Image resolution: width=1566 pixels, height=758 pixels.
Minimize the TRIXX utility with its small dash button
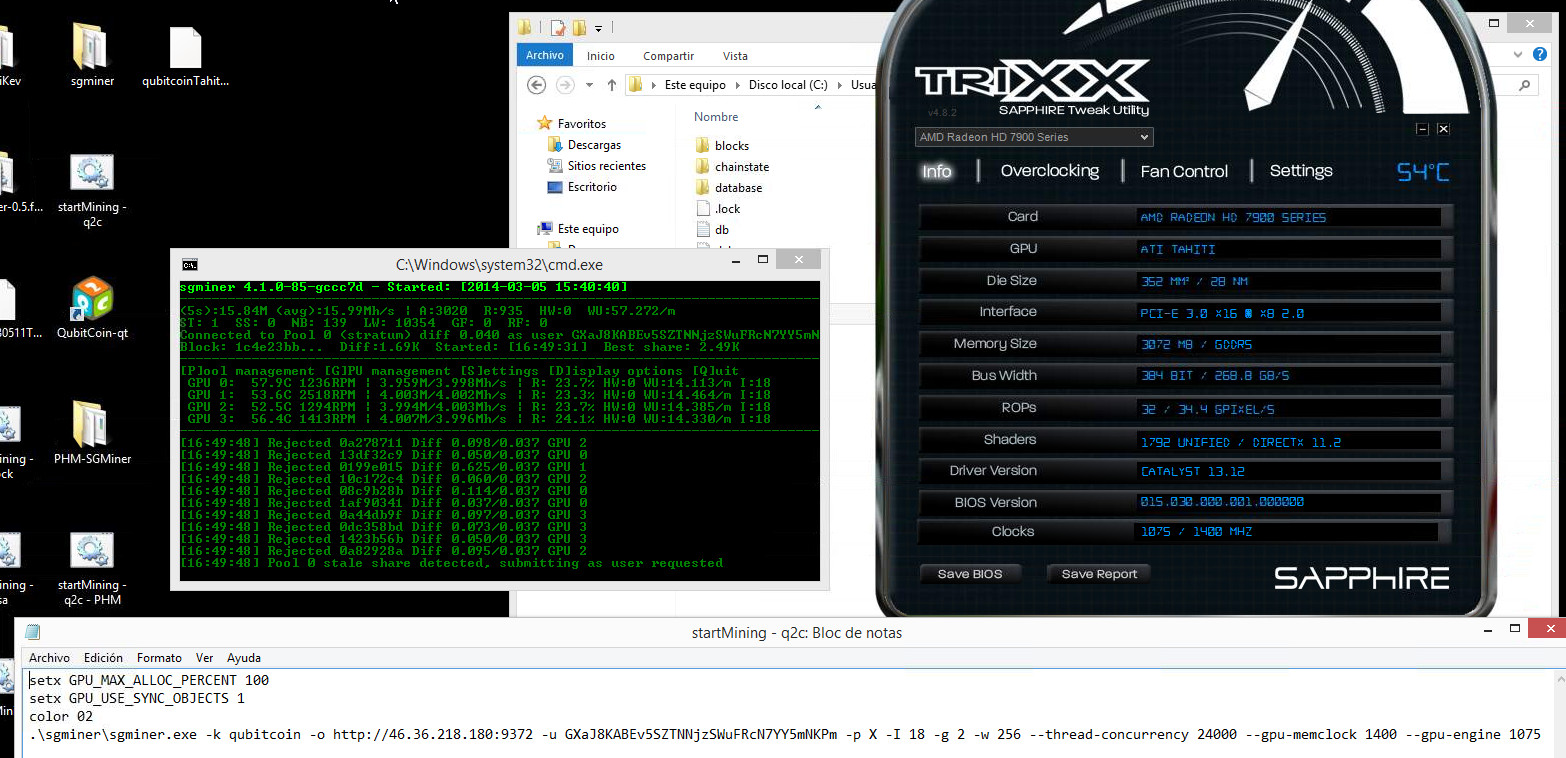tap(1422, 129)
